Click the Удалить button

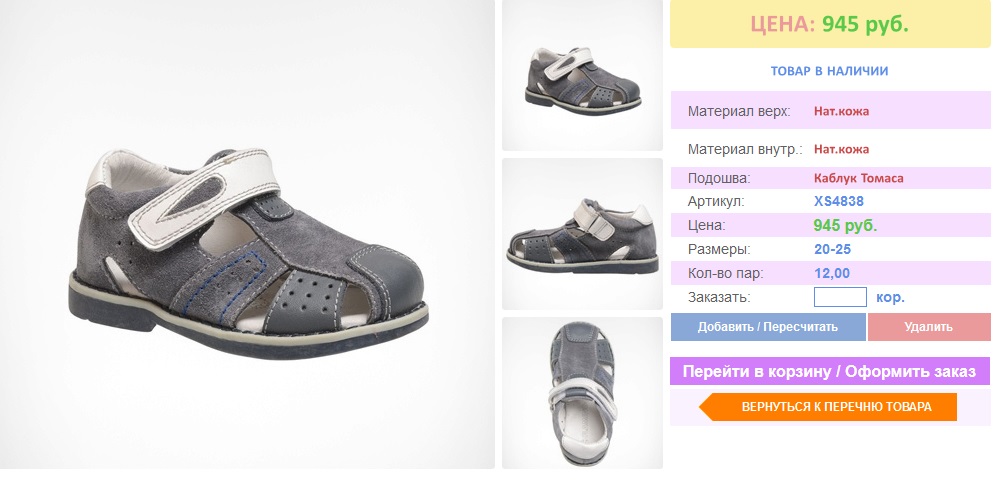coord(928,327)
